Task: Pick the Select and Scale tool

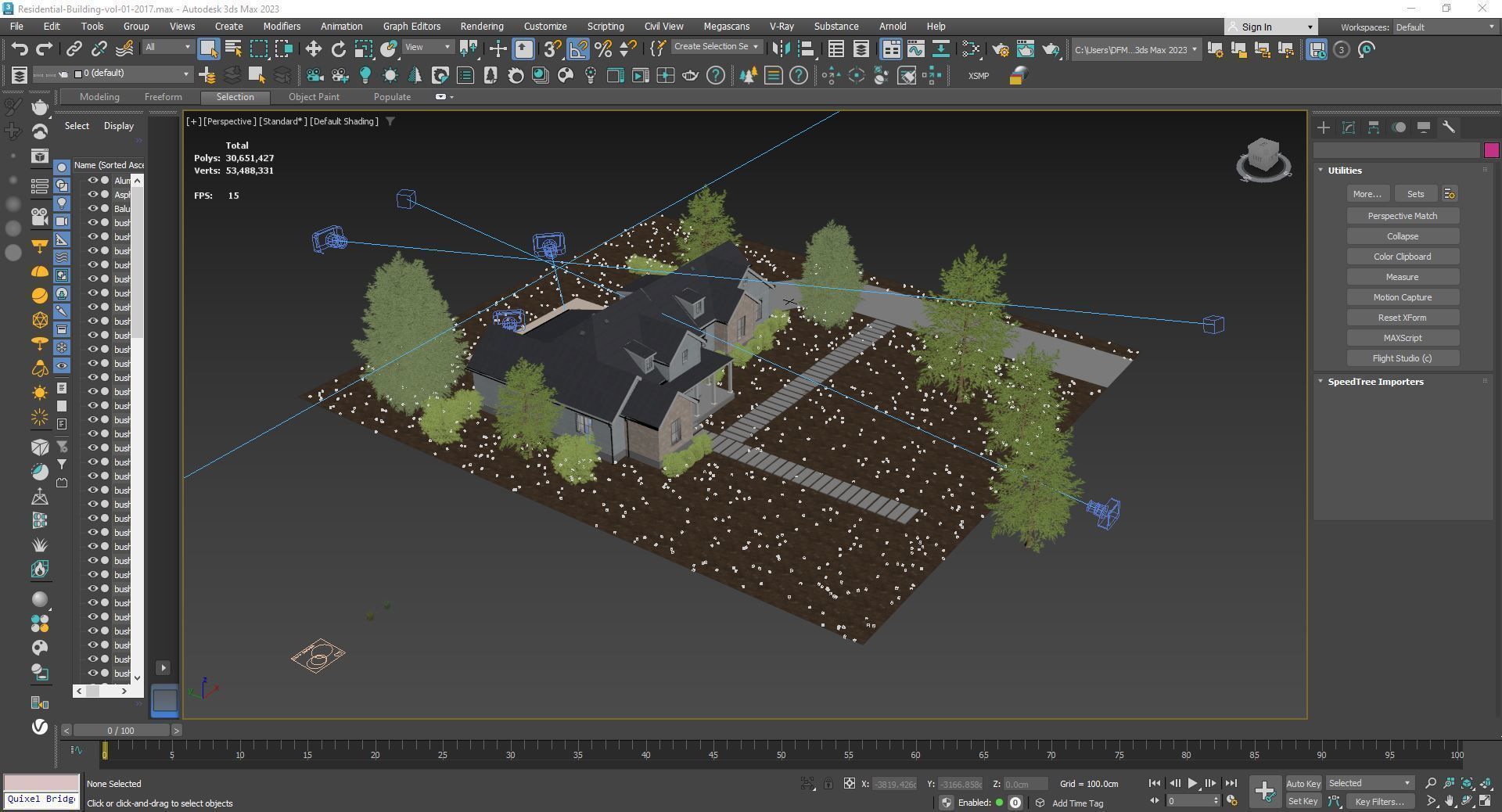Action: pos(363,49)
